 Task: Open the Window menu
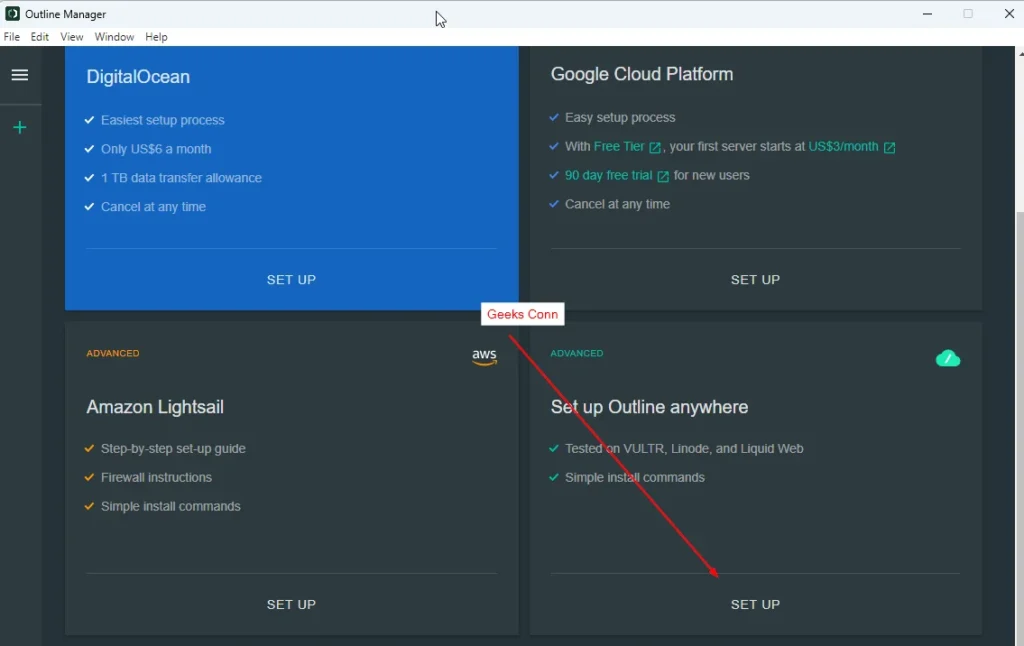click(113, 36)
